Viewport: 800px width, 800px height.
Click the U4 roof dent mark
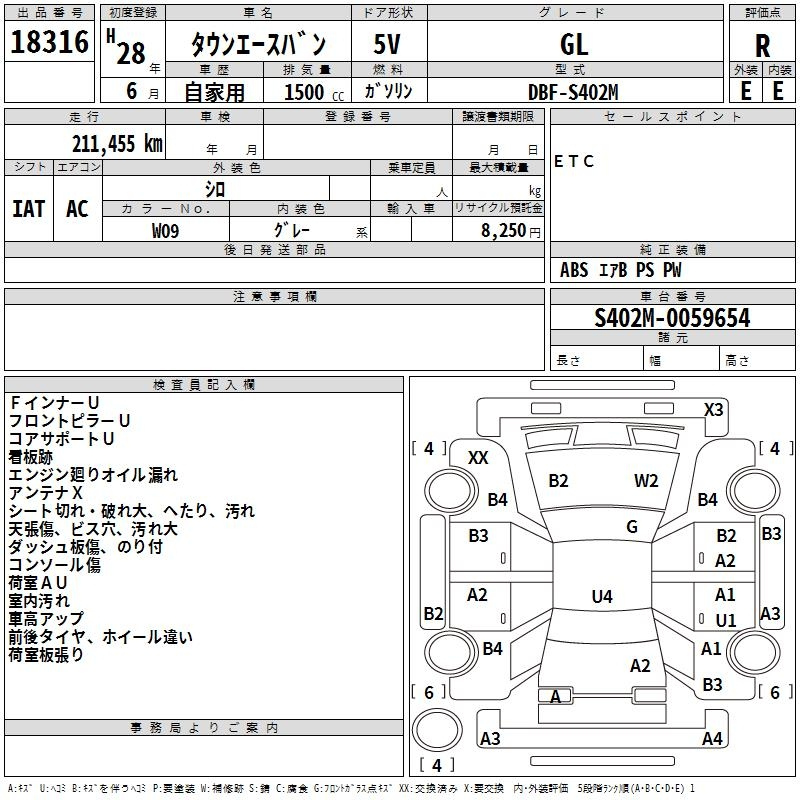(602, 596)
